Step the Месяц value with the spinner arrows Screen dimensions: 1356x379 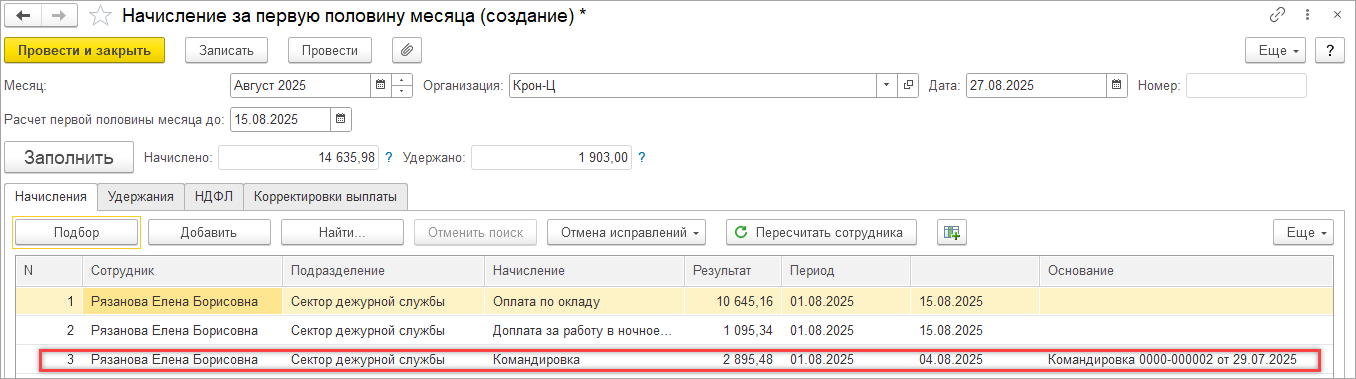tap(402, 86)
